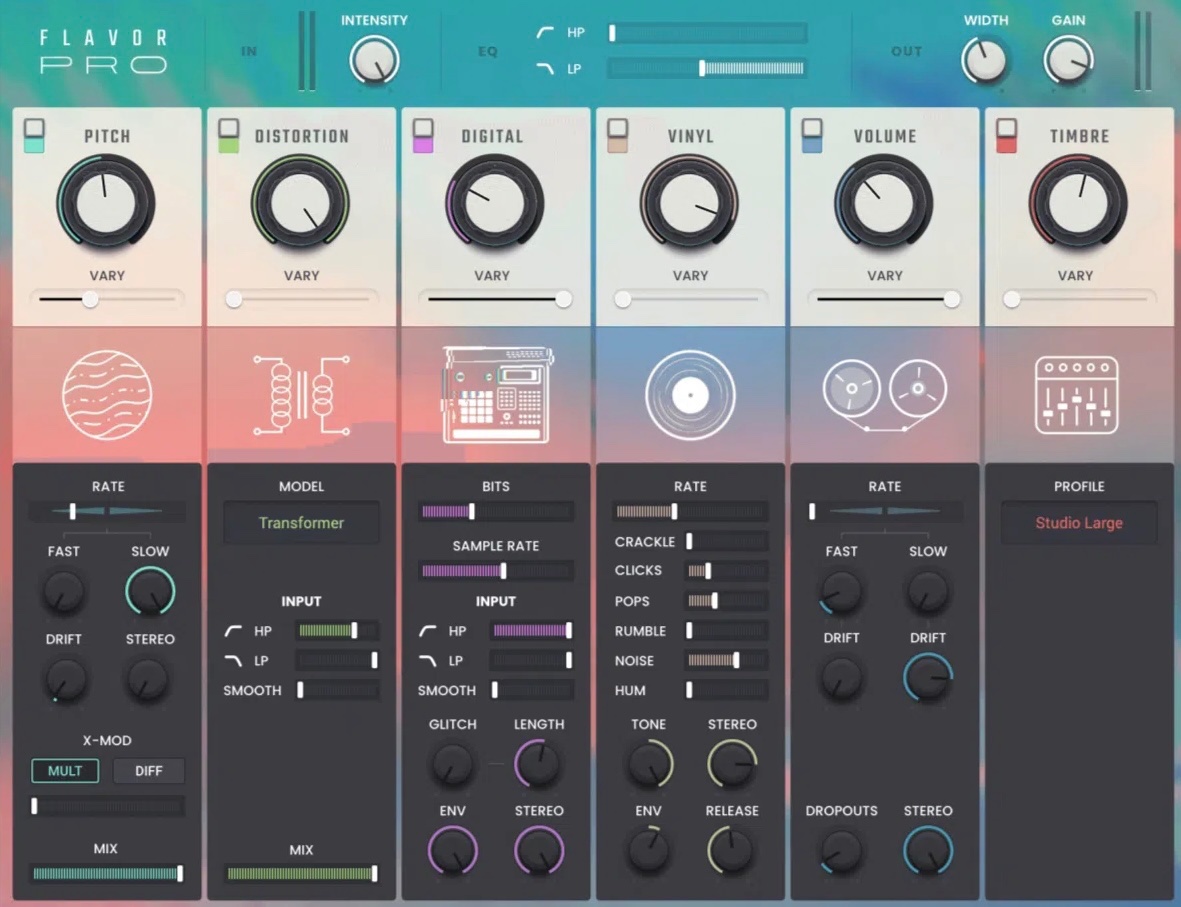Click the Pitch Slow knob

click(150, 591)
